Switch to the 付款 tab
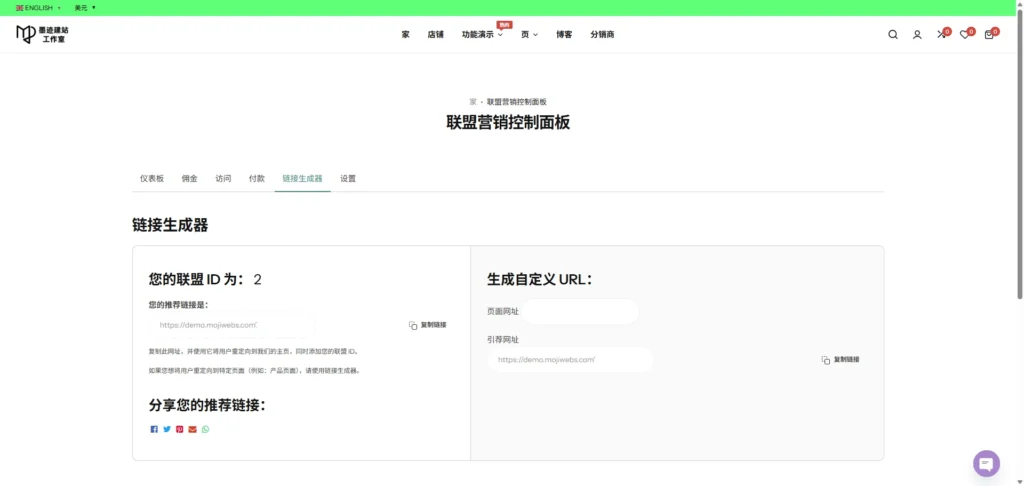 pyautogui.click(x=257, y=179)
